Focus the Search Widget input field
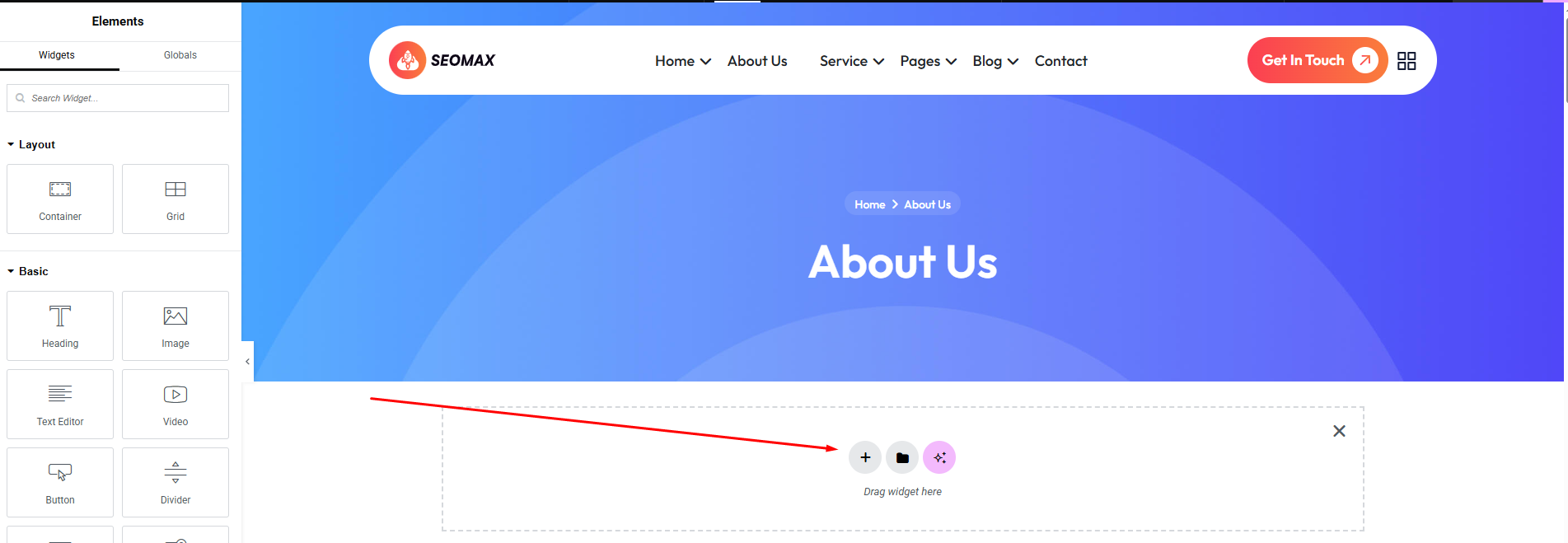The width and height of the screenshot is (1568, 543). [118, 98]
